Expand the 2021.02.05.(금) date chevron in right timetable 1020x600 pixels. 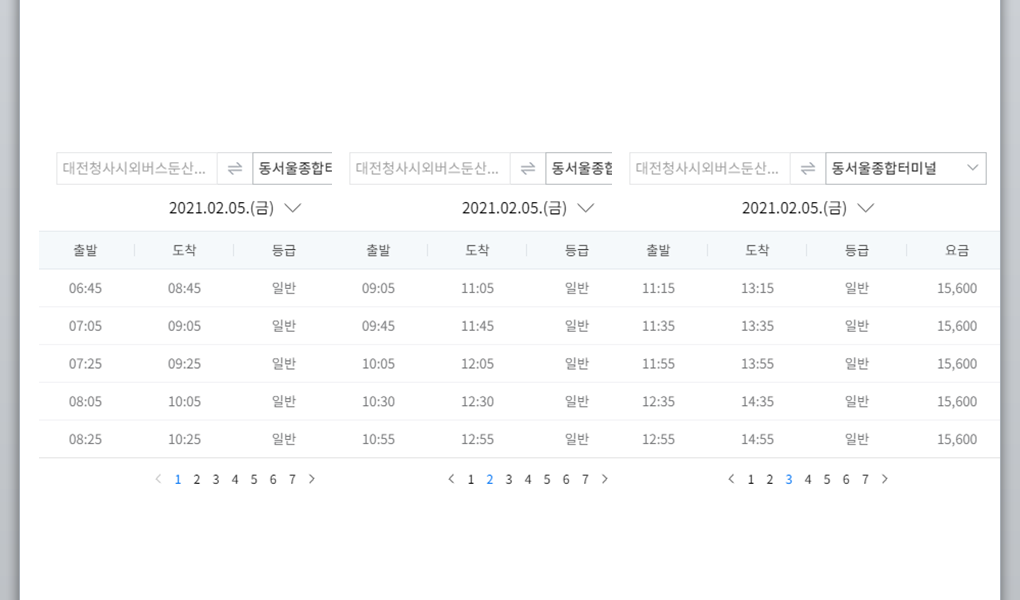[x=866, y=208]
